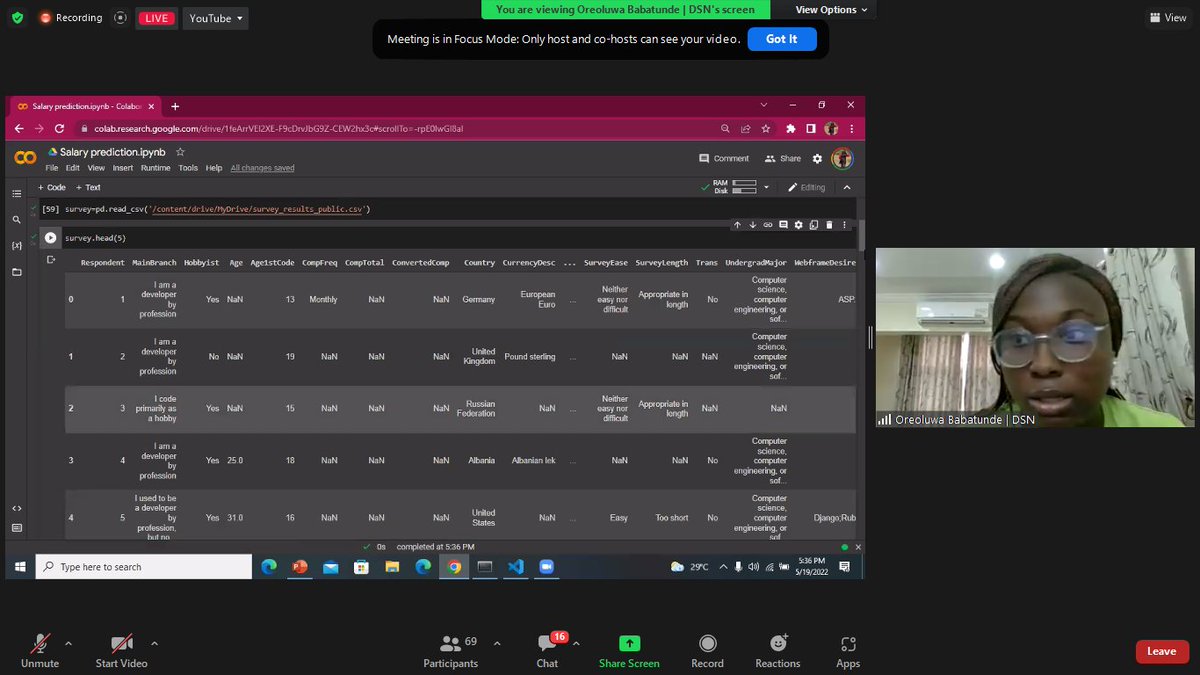The width and height of the screenshot is (1200, 675).
Task: Unmute microphone in Zoom
Action: (40, 651)
